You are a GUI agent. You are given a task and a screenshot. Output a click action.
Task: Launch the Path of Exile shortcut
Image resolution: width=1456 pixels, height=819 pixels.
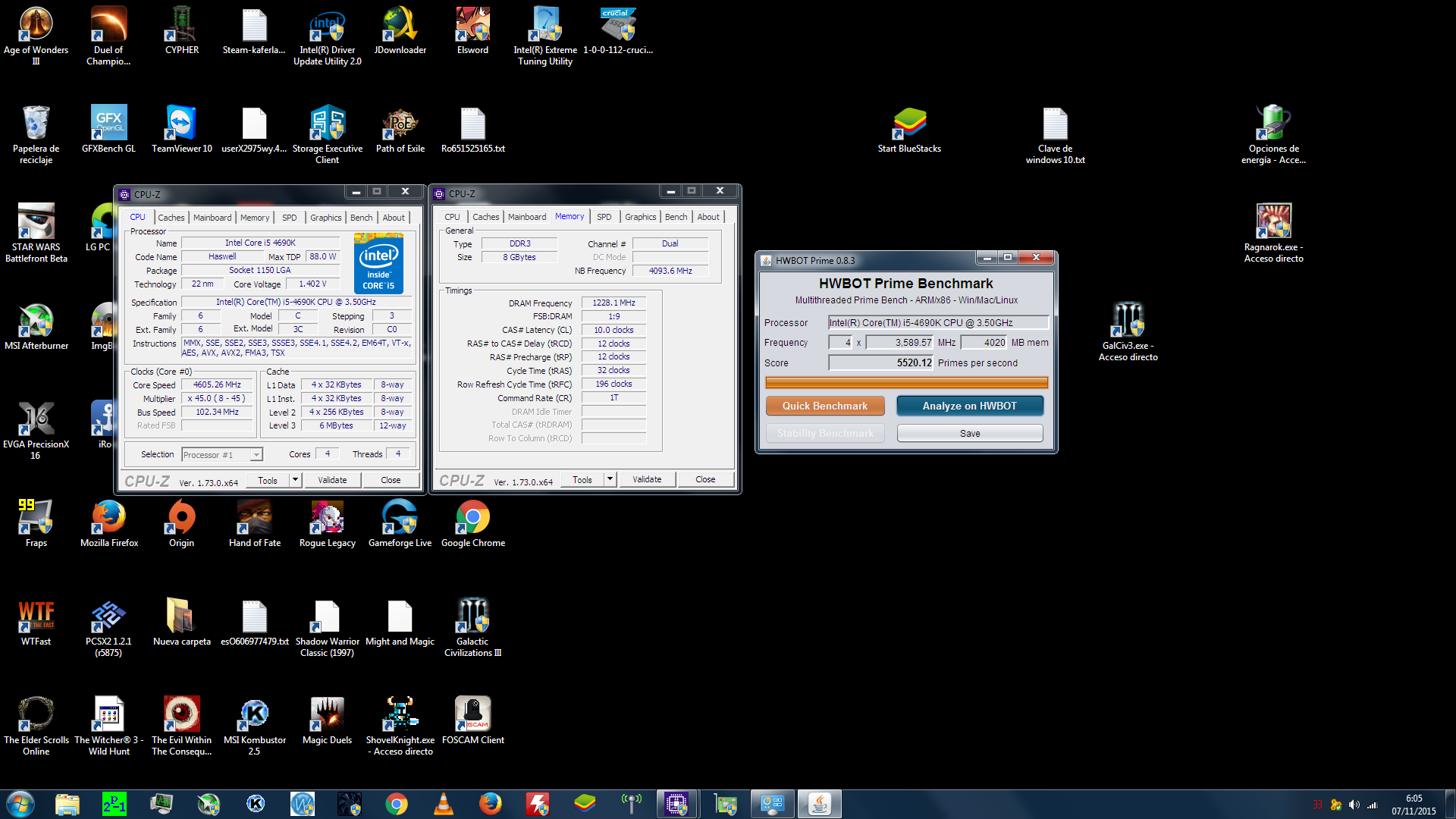click(400, 129)
